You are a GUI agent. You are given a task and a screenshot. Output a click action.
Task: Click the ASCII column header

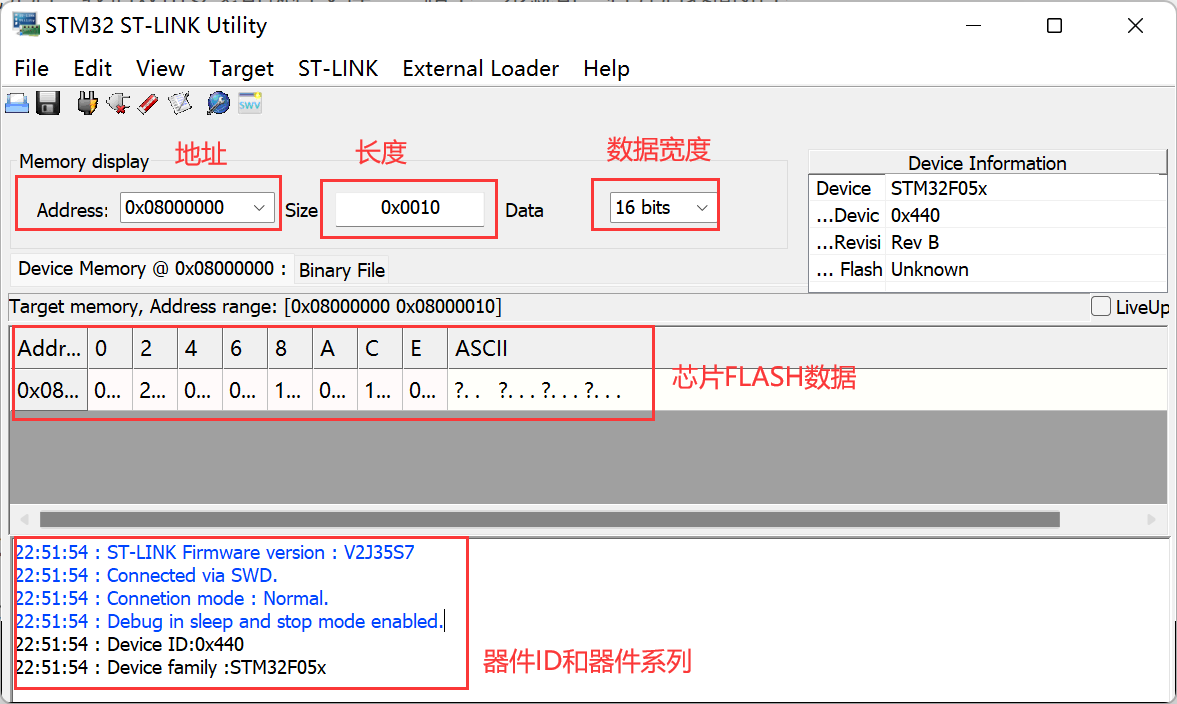(481, 349)
